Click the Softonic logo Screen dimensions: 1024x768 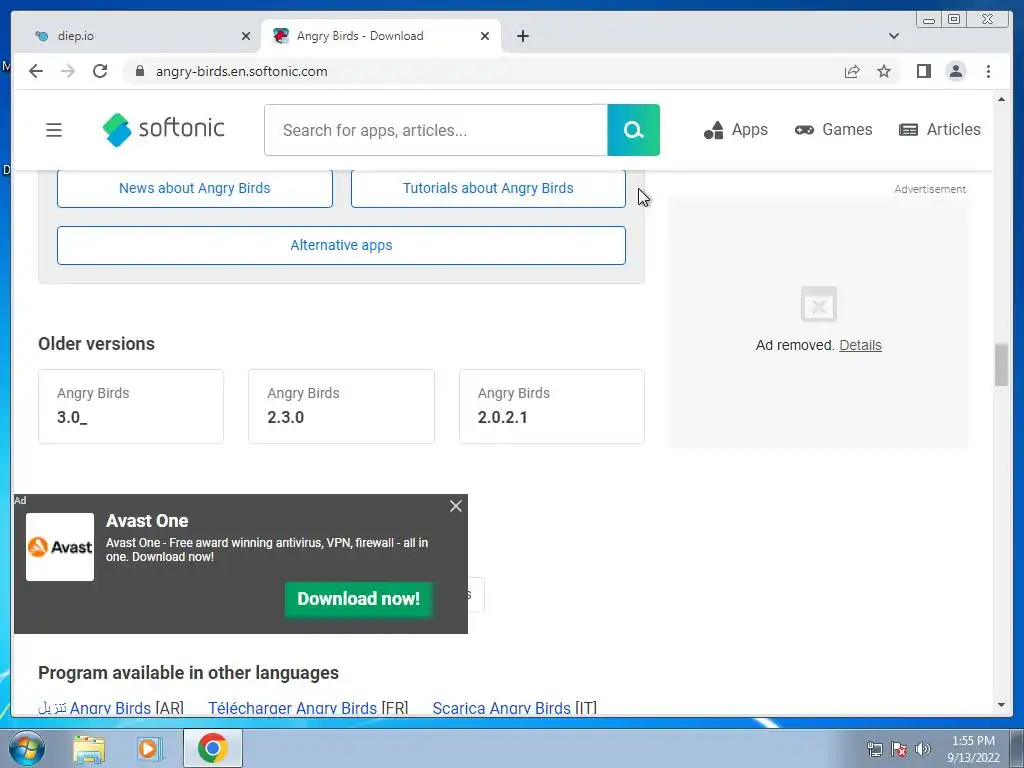coord(163,129)
